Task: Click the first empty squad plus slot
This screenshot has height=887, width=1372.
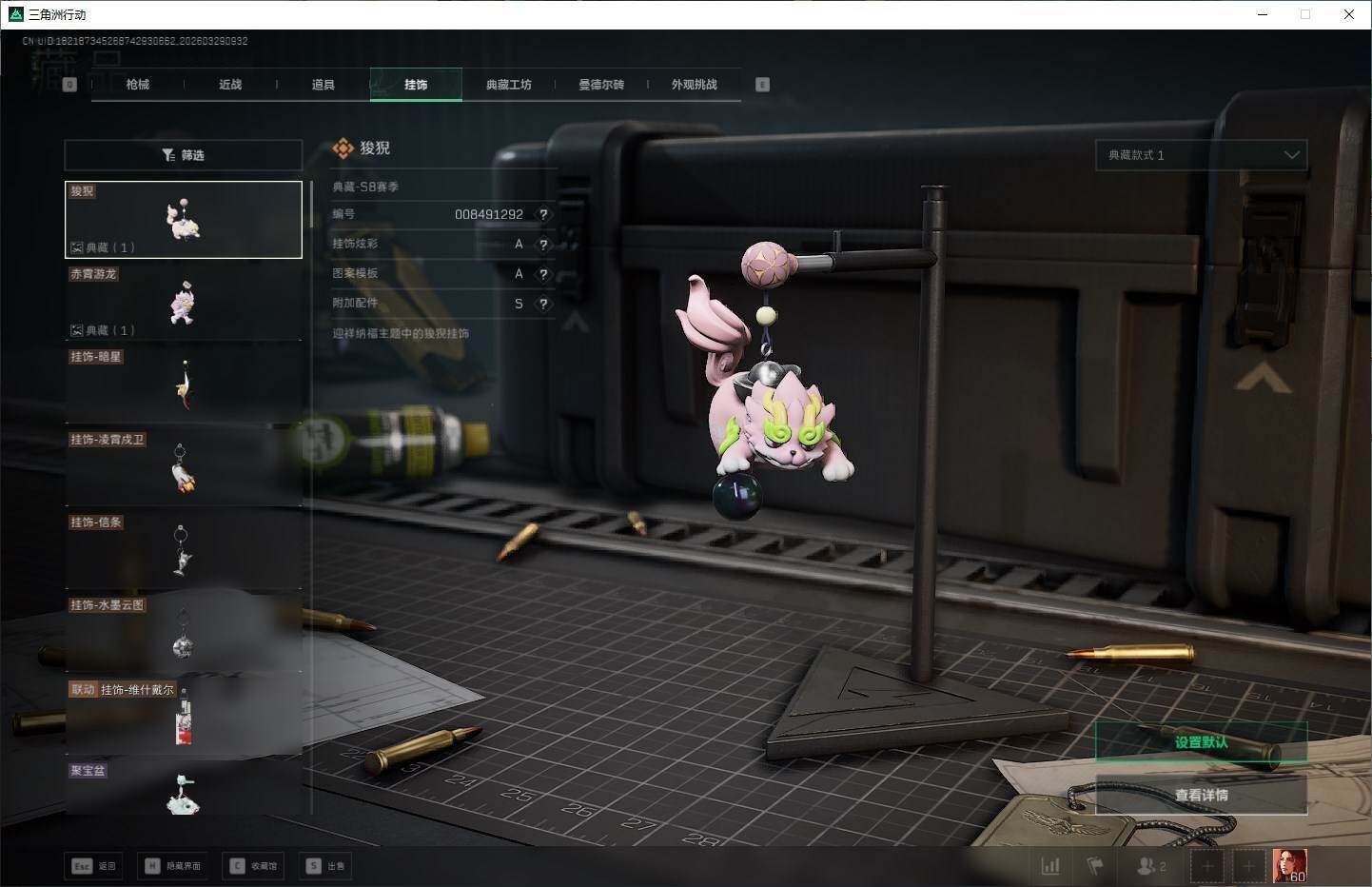Action: click(1207, 866)
